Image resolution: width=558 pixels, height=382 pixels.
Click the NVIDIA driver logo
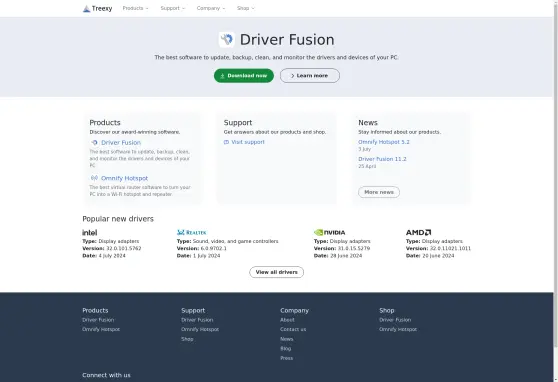(330, 232)
